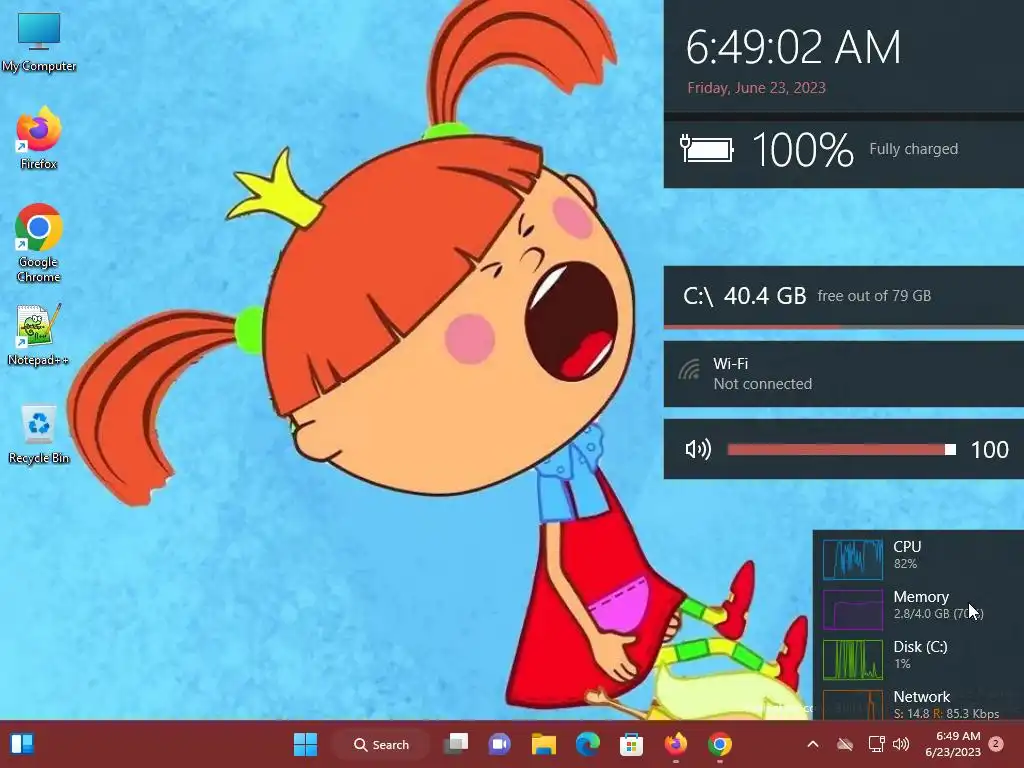Screen dimensions: 1024x768
Task: Click the Fully charged battery status text
Action: [x=914, y=149]
